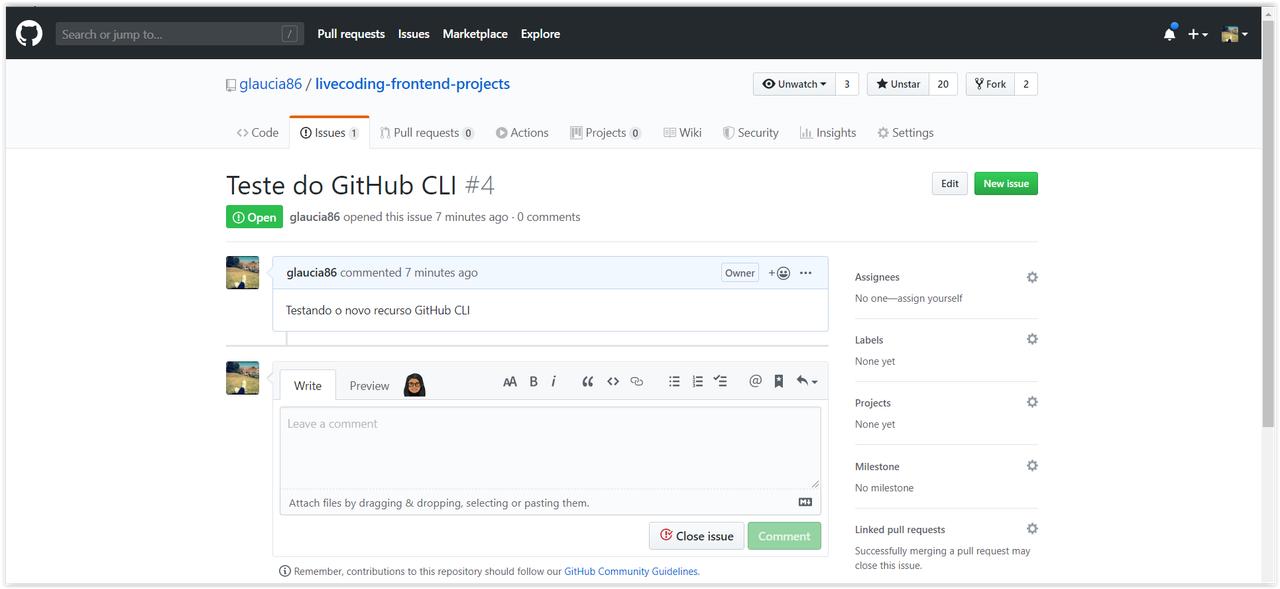The image size is (1280, 589).
Task: Open the saved replies dropdown
Action: point(806,382)
